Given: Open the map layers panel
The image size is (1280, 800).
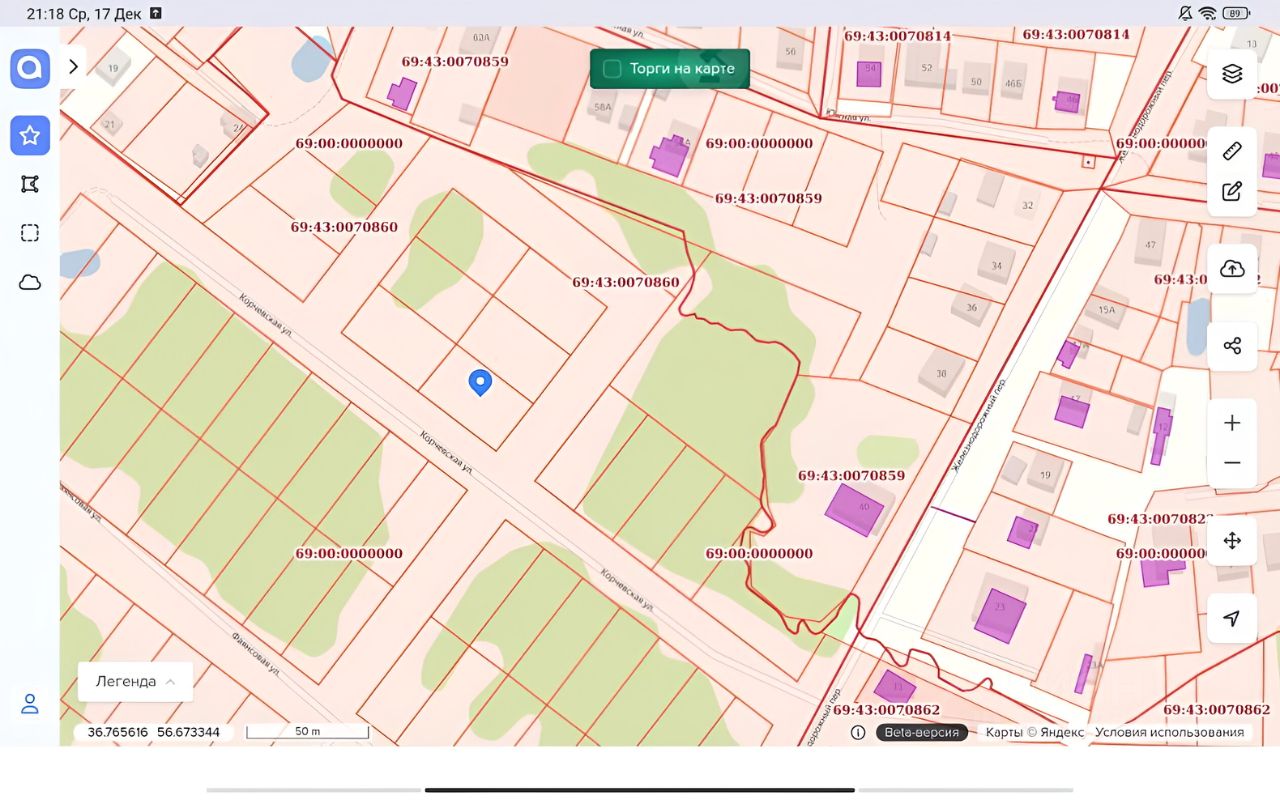Looking at the screenshot, I should pyautogui.click(x=1232, y=74).
